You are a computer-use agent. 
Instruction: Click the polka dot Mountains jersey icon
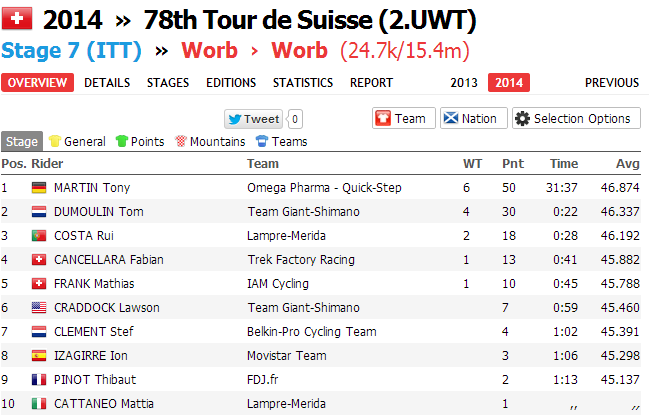181,142
